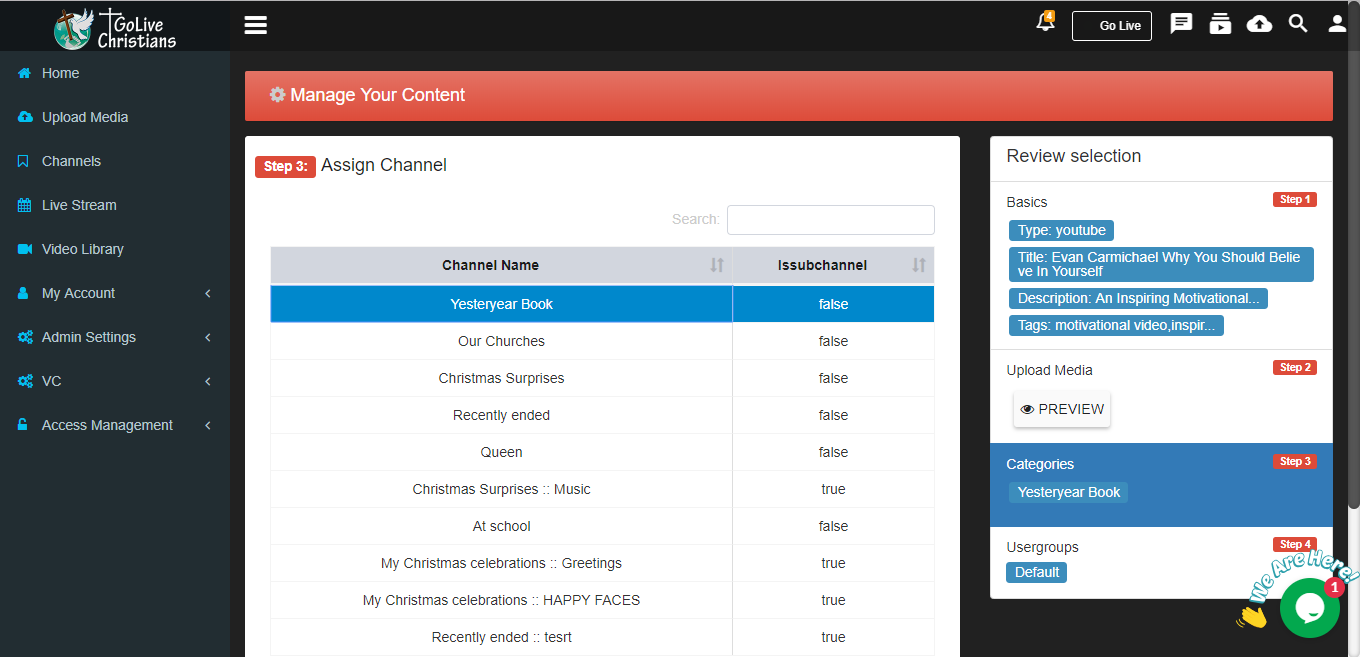The width and height of the screenshot is (1360, 657).
Task: Select the Christmas Surprises channel
Action: click(602, 378)
